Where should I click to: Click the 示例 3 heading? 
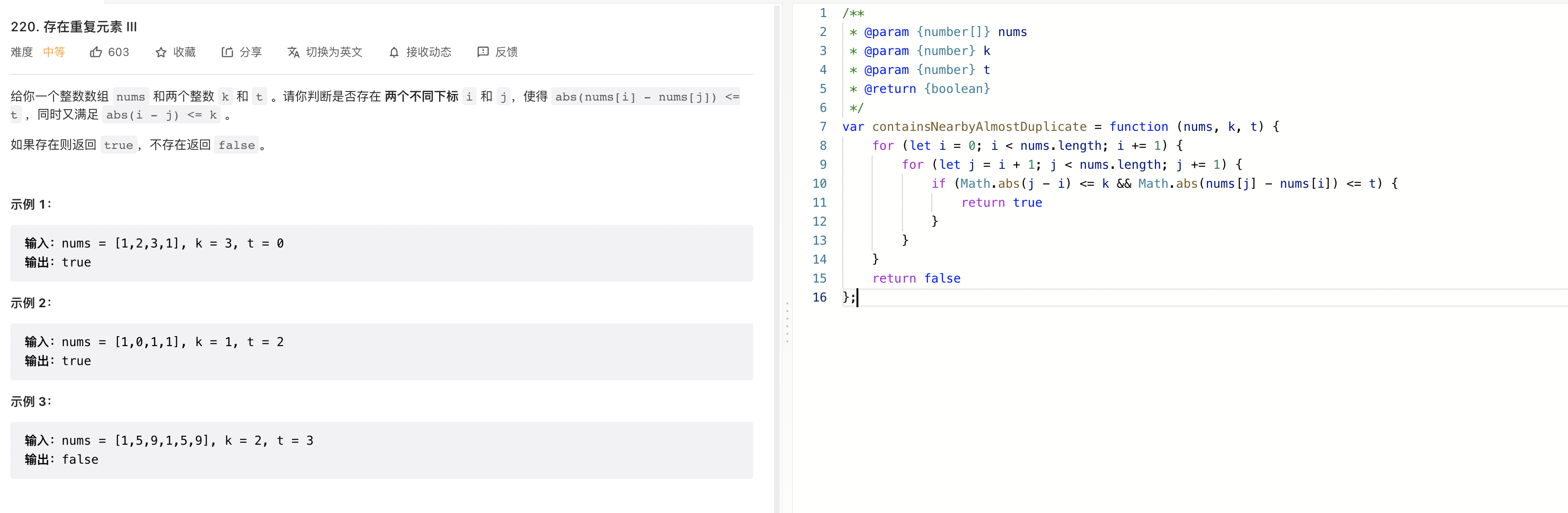[x=31, y=402]
